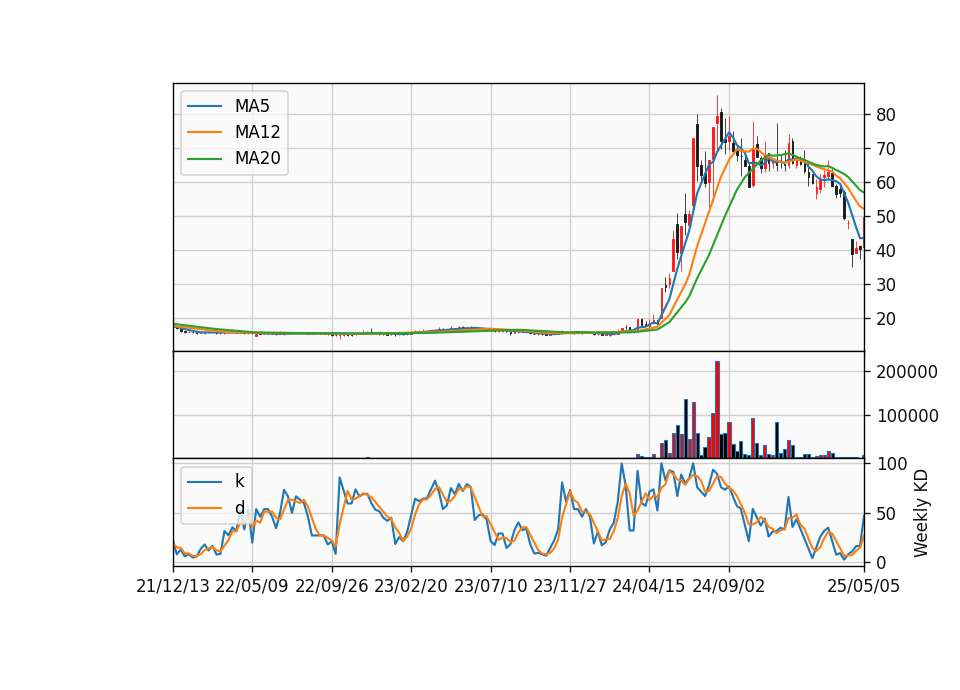Click the 25/05/05 date tick label
The height and width of the screenshot is (690, 960).
(x=864, y=587)
